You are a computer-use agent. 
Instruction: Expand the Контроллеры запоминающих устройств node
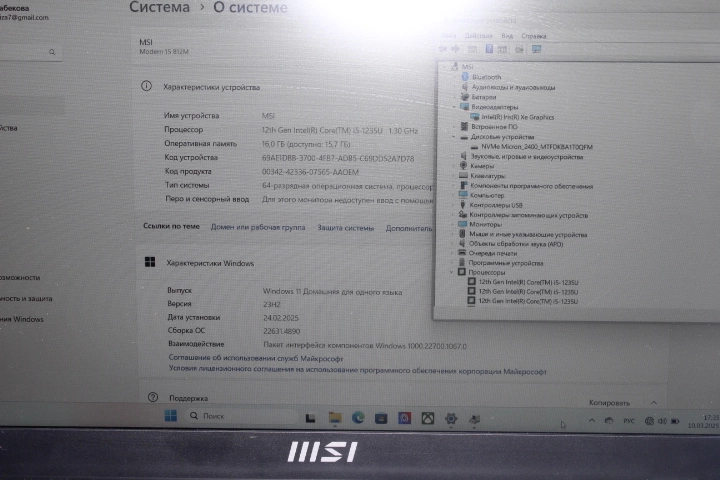click(x=452, y=215)
